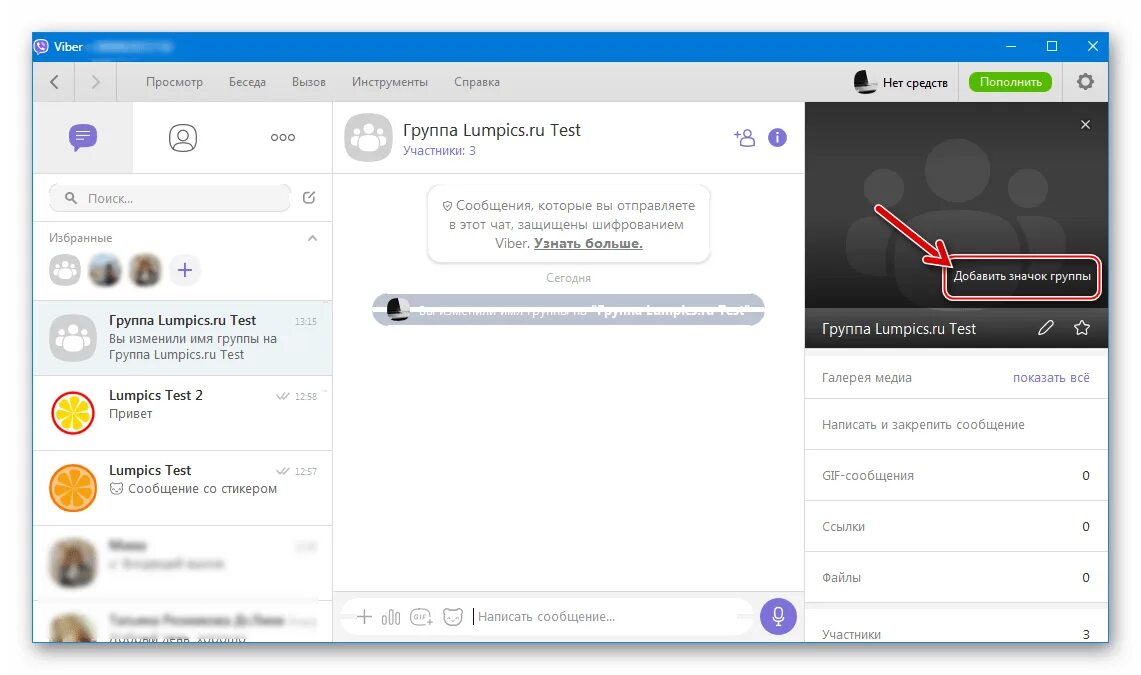
Task: Click the Lumpics Test orange avatar
Action: (73, 488)
